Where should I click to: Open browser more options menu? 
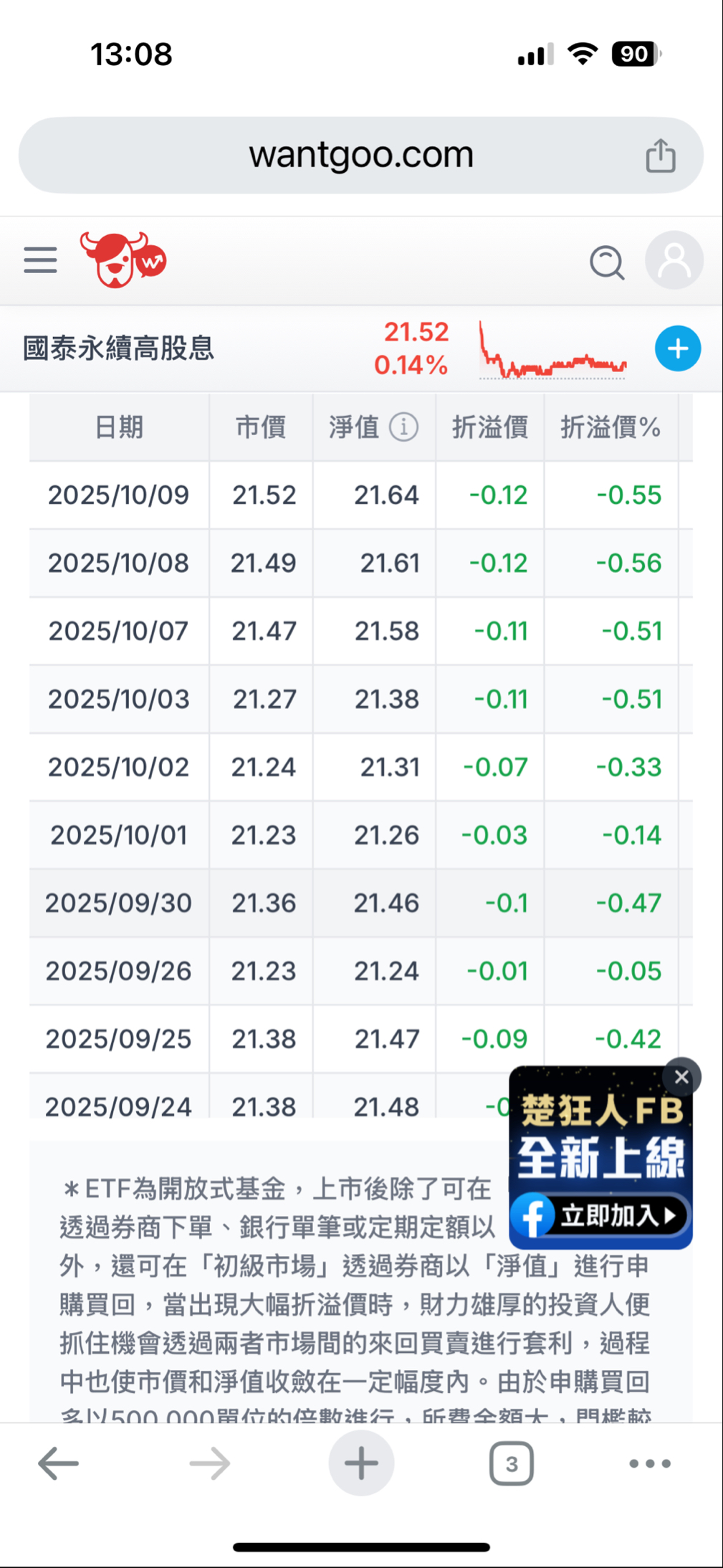click(650, 1463)
